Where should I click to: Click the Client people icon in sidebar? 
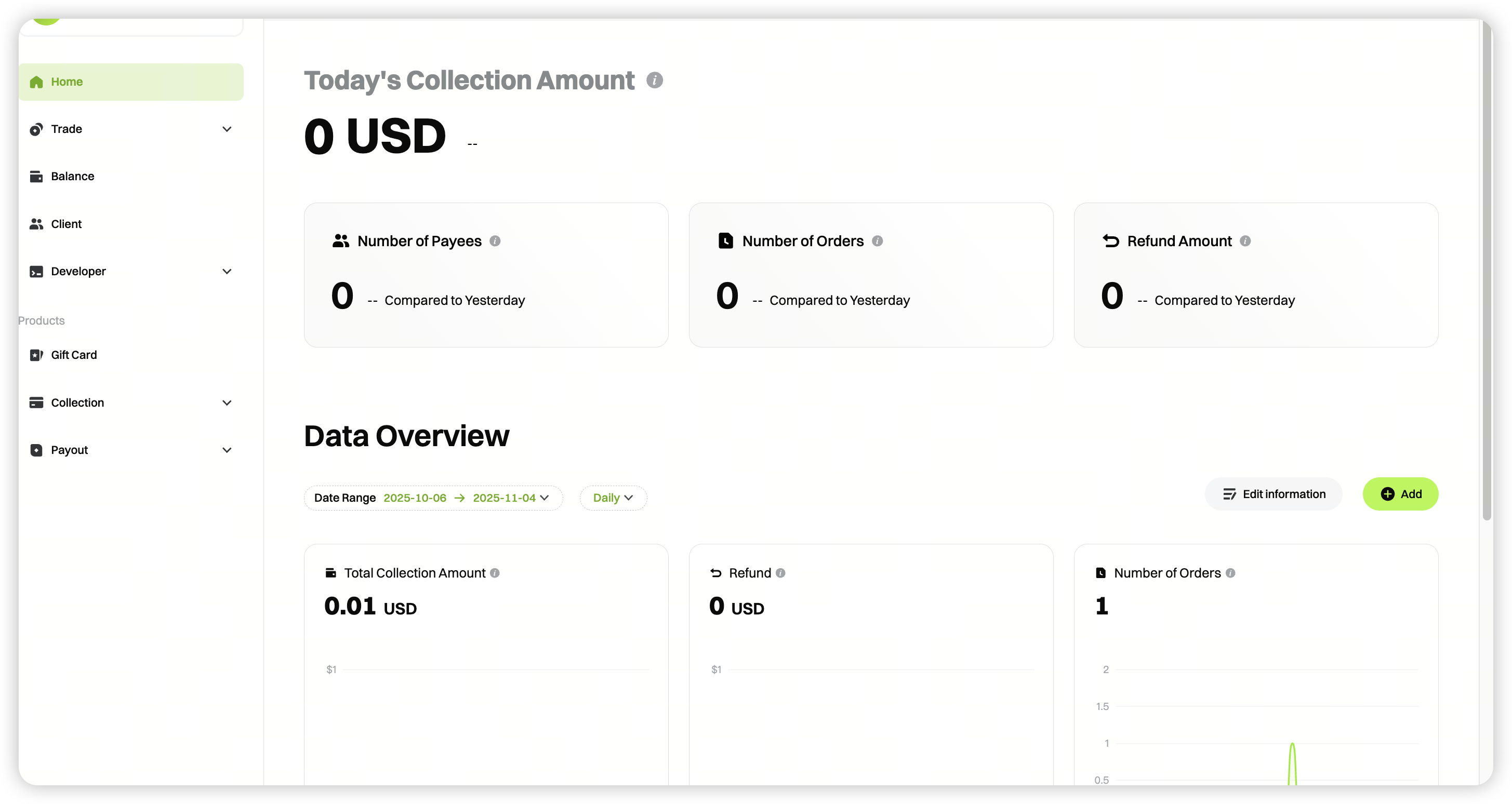(x=36, y=224)
